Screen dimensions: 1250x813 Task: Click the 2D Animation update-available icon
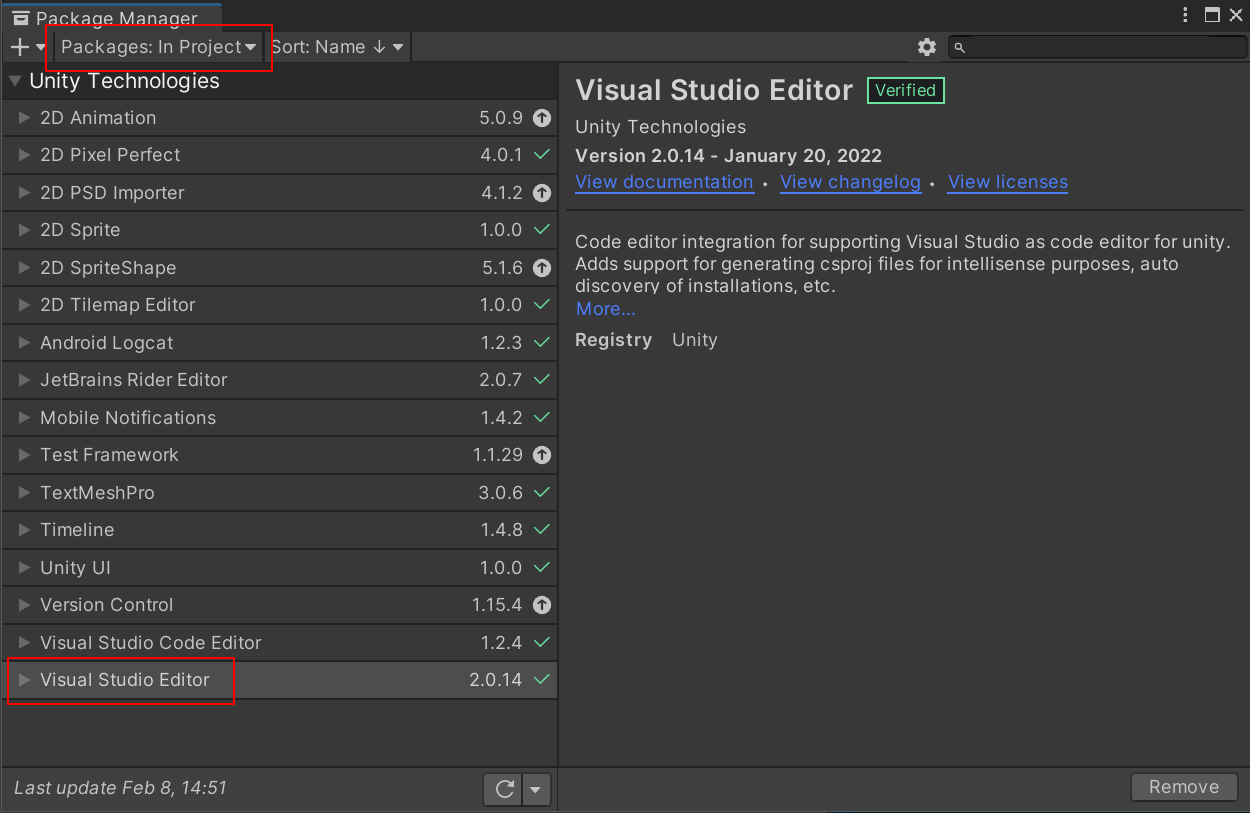coord(542,118)
